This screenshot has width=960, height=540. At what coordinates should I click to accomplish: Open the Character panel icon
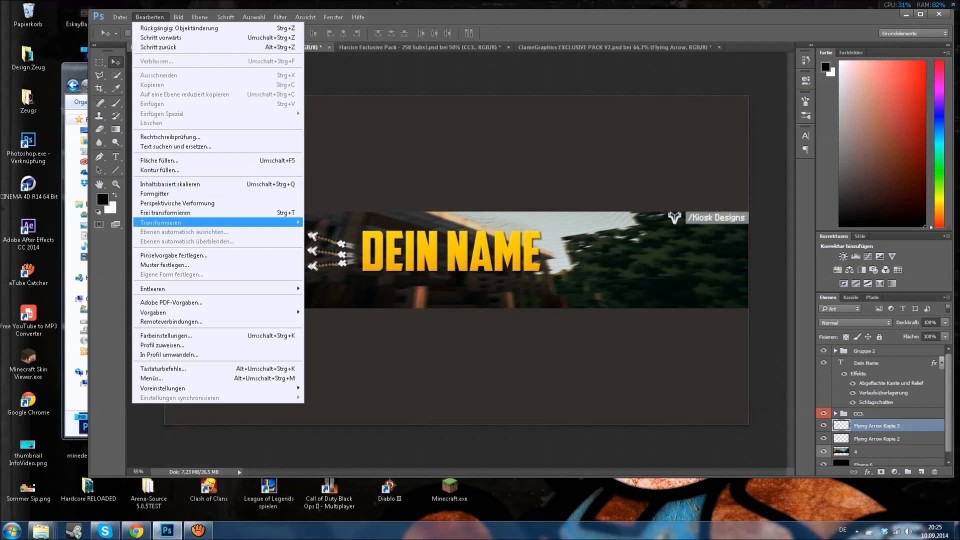[805, 136]
